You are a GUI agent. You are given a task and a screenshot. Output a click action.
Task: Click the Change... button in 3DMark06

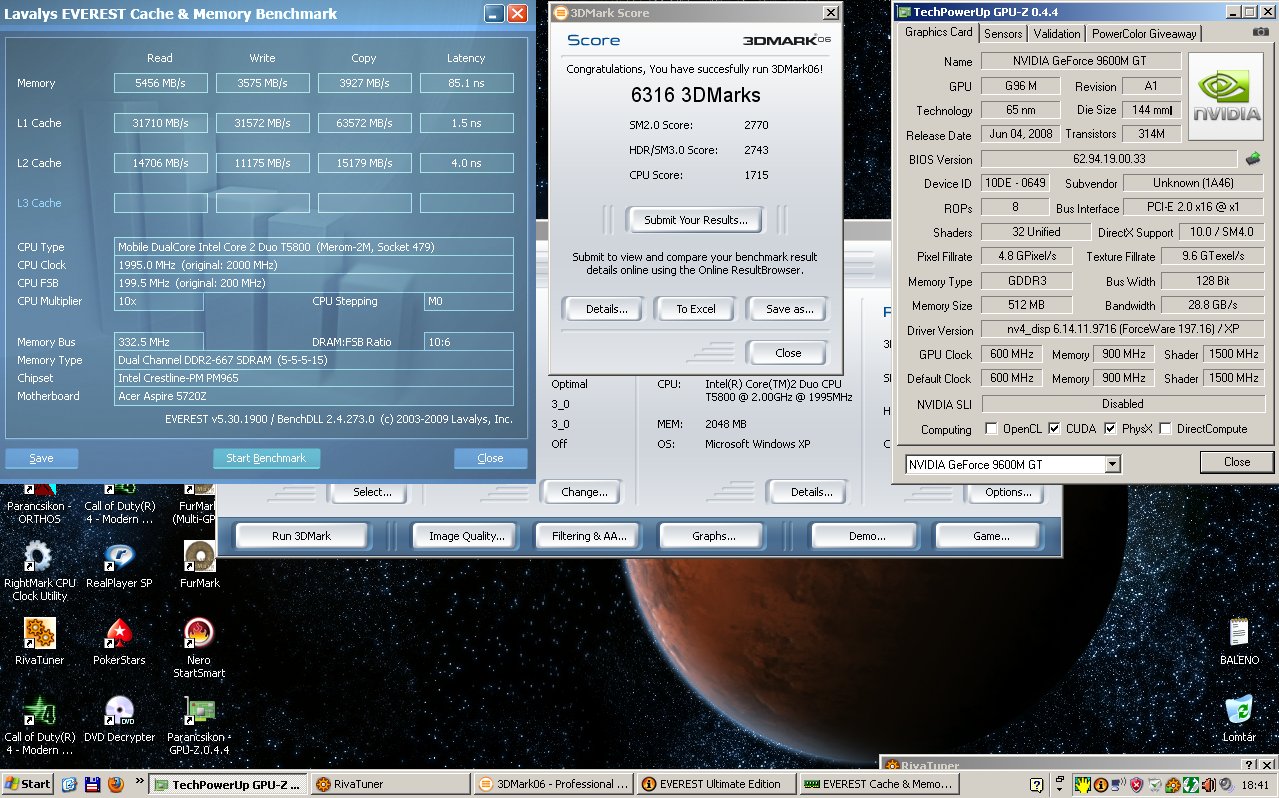584,492
